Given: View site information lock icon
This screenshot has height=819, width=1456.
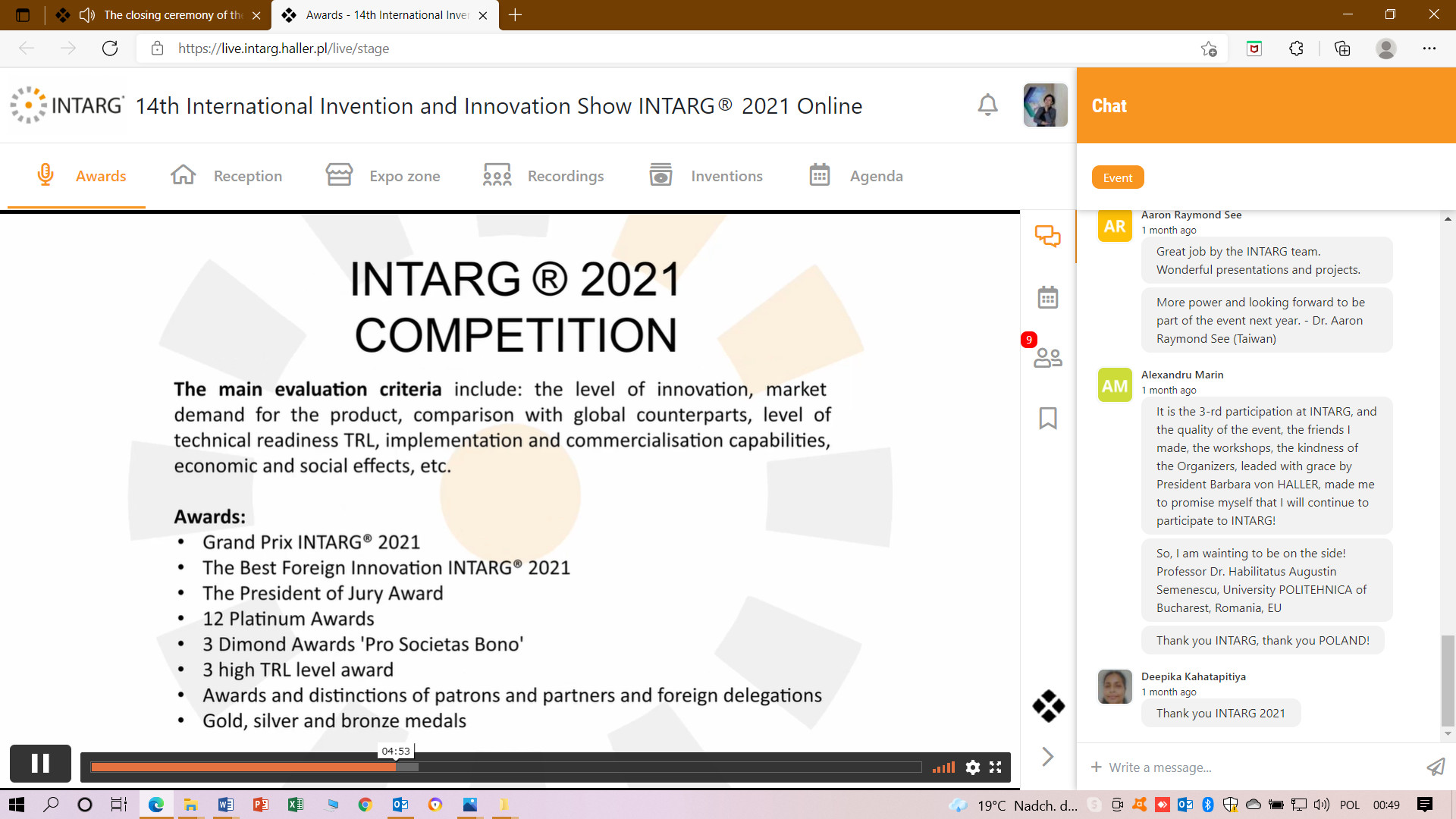Looking at the screenshot, I should point(157,49).
